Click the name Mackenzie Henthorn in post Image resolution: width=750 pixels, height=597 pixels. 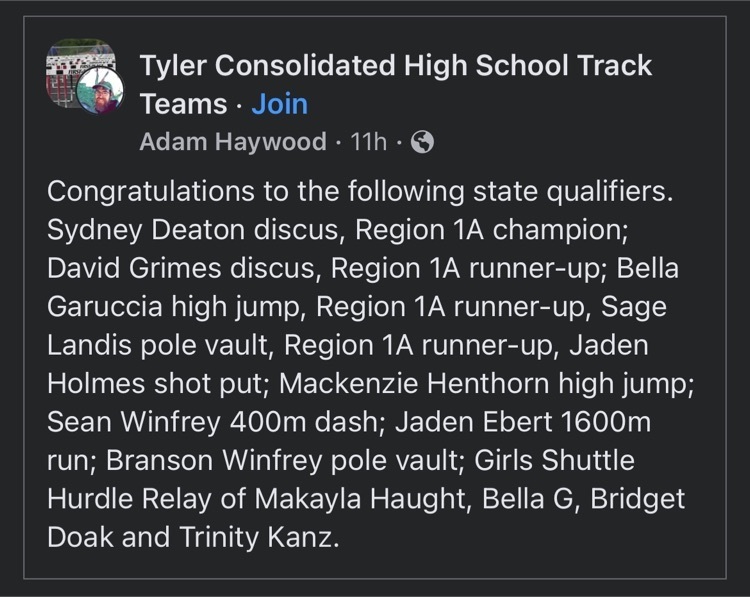pyautogui.click(x=414, y=383)
